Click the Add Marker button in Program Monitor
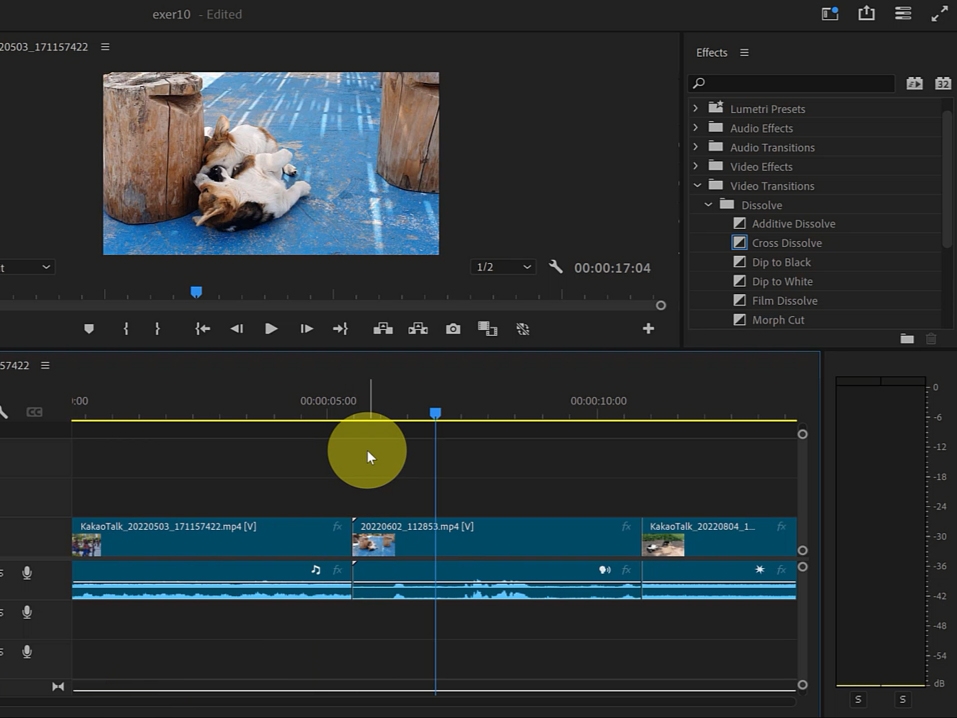This screenshot has width=957, height=718. [x=89, y=329]
